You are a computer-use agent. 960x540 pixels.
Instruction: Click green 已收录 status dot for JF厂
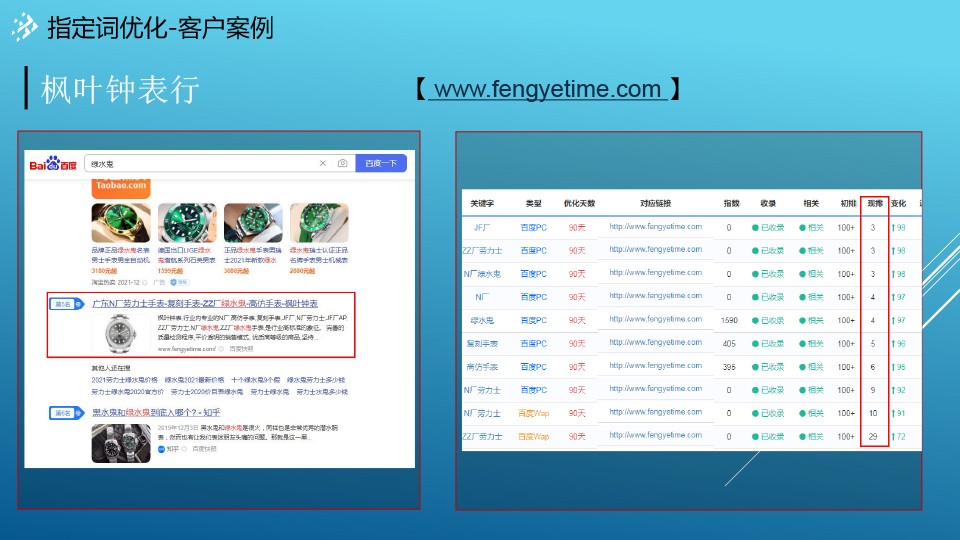click(x=756, y=227)
